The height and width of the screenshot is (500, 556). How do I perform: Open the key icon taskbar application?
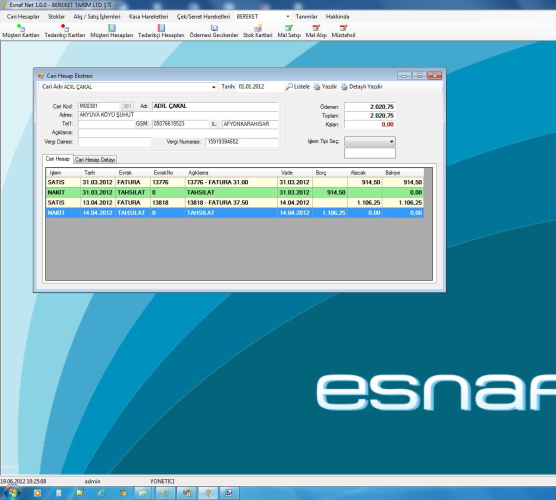(x=208, y=493)
